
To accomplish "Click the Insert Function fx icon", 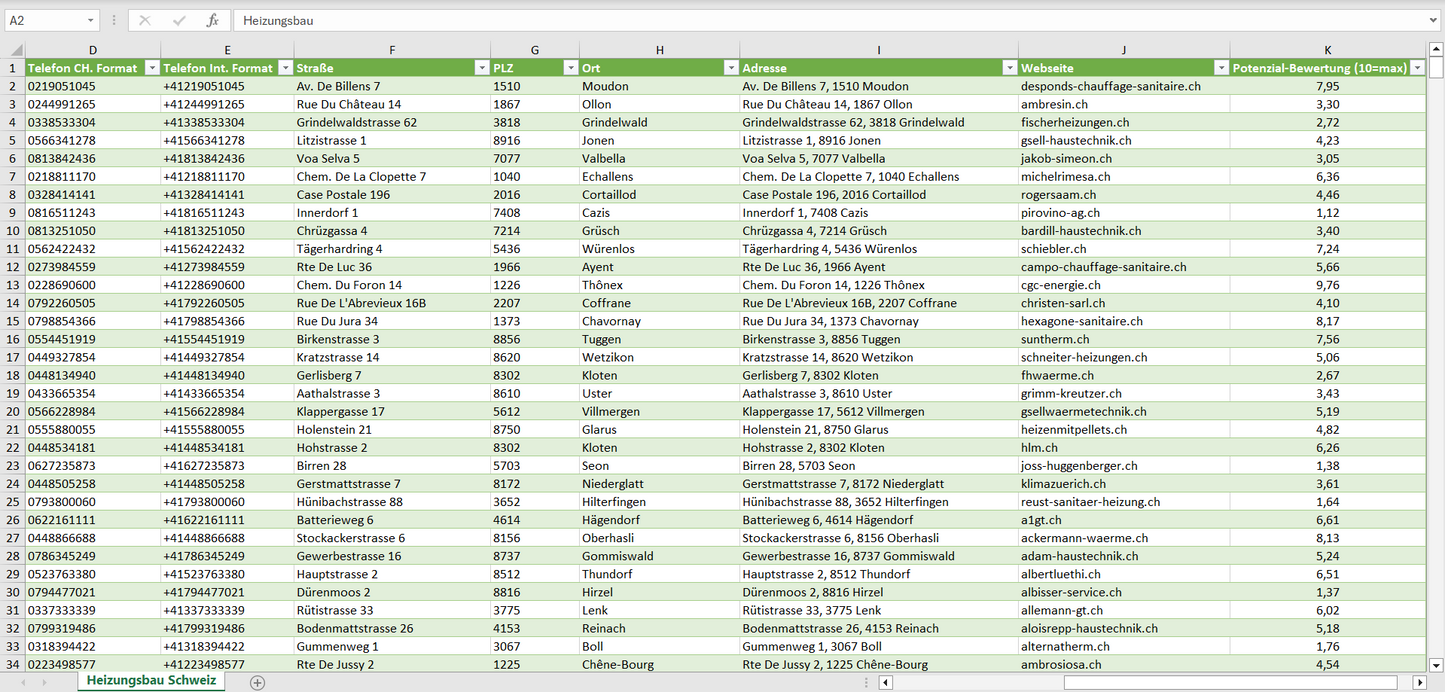I will tap(212, 20).
